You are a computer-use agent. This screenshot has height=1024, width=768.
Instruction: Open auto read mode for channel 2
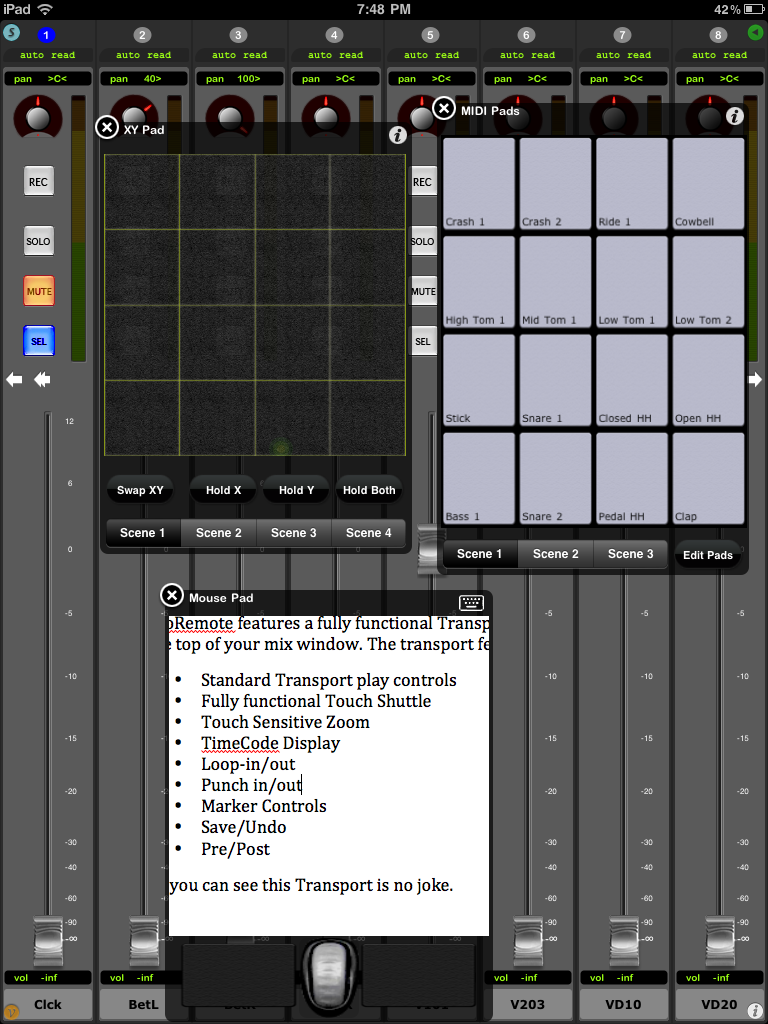click(143, 55)
